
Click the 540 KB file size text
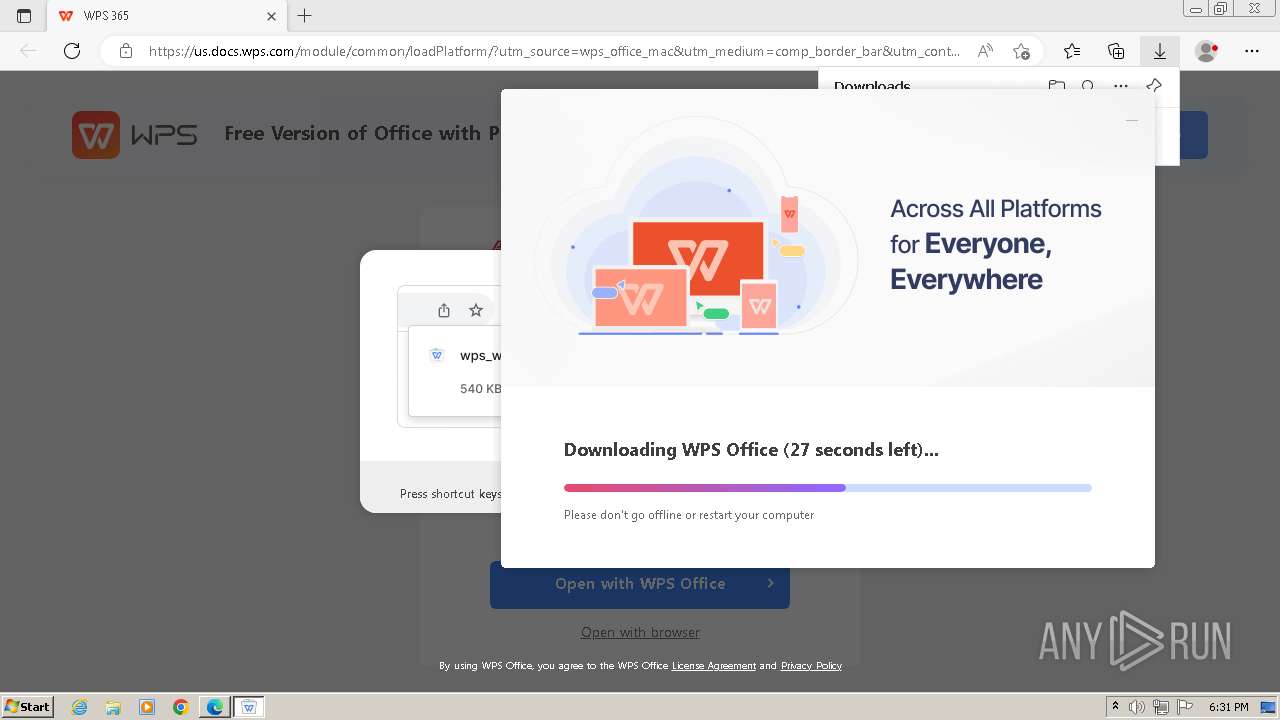point(481,388)
